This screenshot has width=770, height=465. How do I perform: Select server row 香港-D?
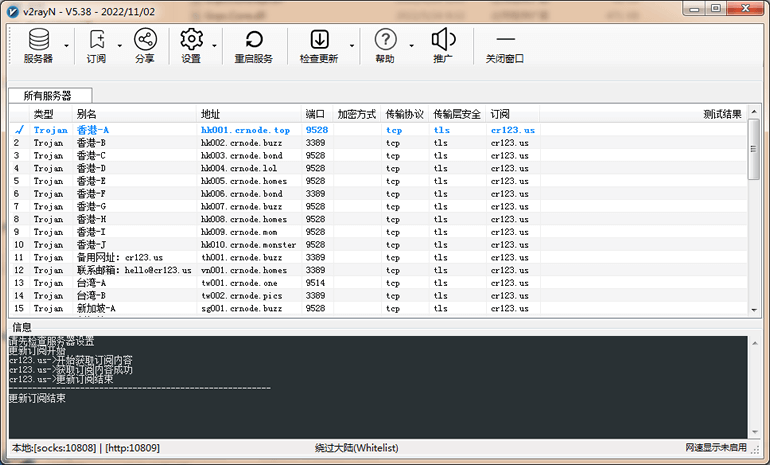(378, 168)
